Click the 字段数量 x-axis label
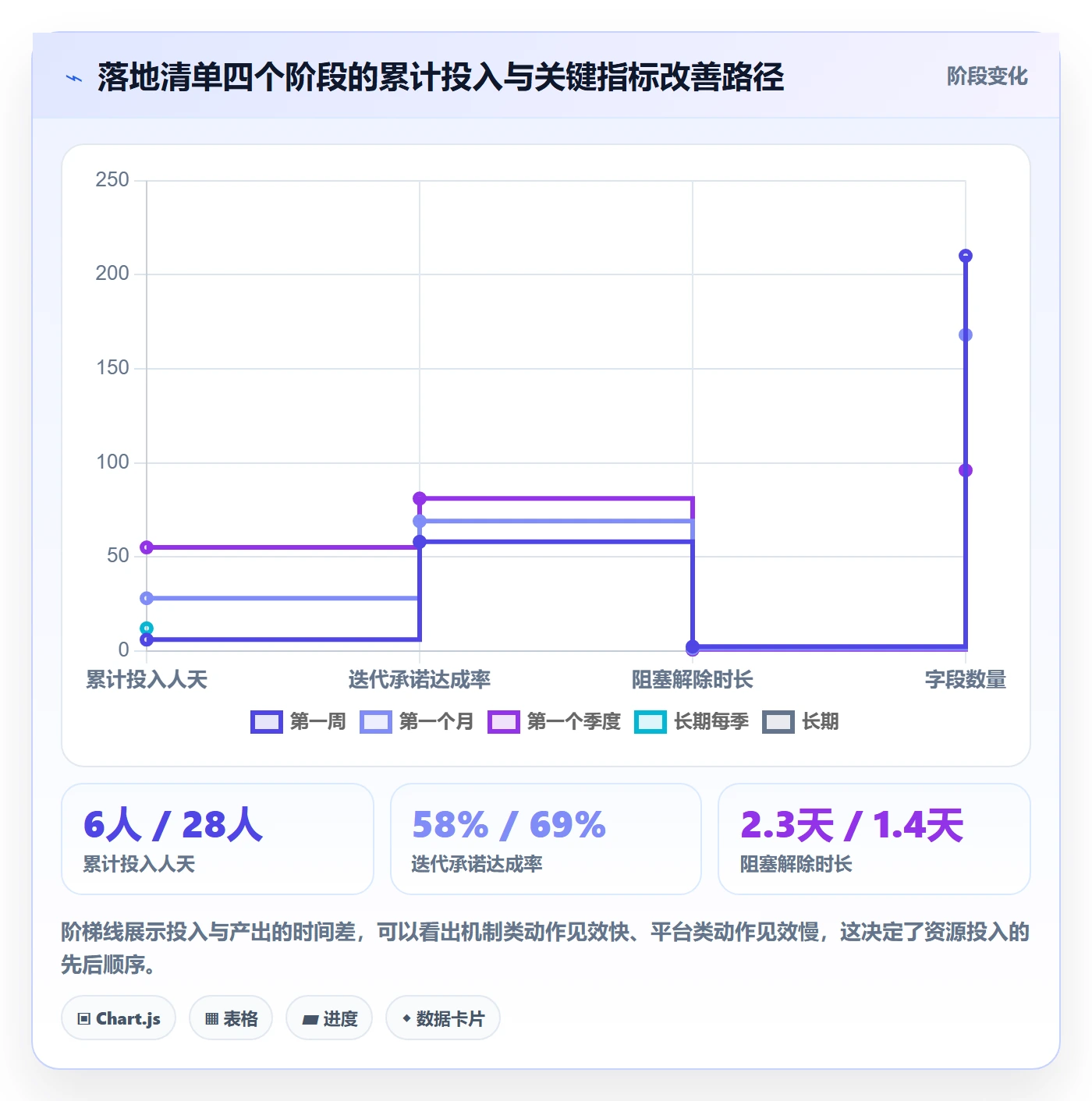1092x1101 pixels. click(x=966, y=680)
